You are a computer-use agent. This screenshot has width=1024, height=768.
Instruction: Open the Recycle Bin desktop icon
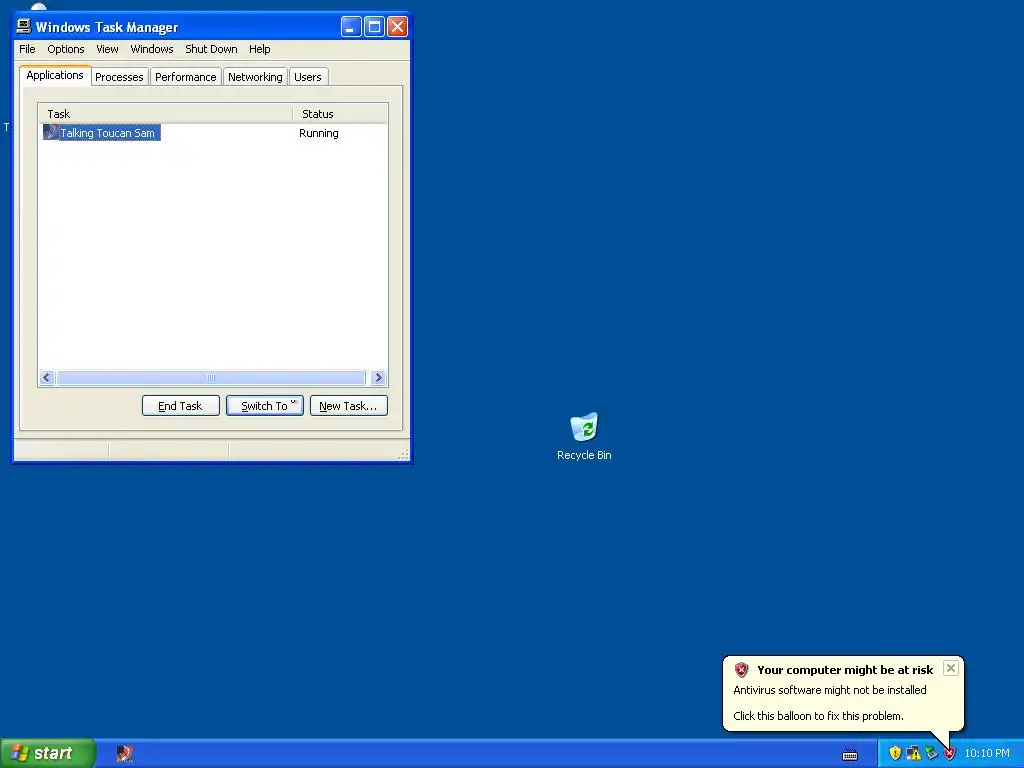(x=584, y=427)
